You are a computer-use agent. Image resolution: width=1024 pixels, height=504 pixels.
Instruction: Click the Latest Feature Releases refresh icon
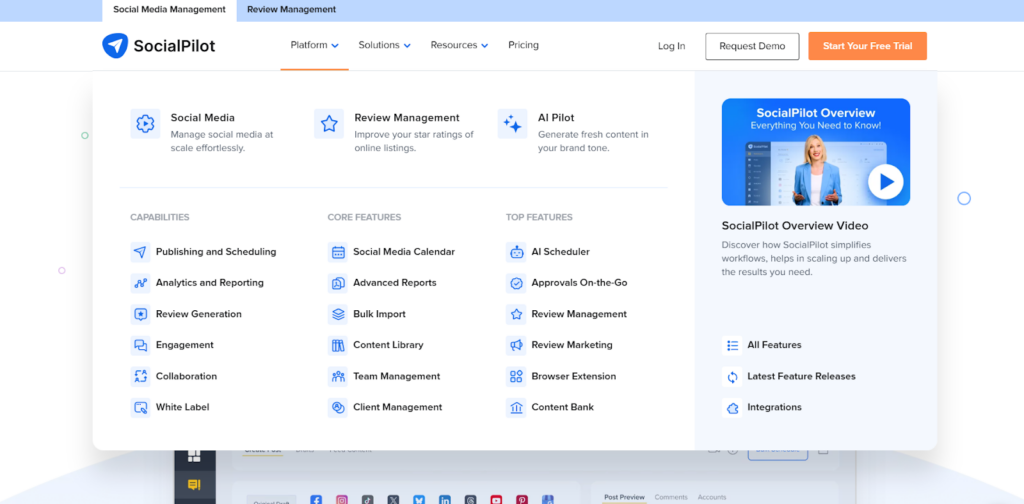coord(732,376)
